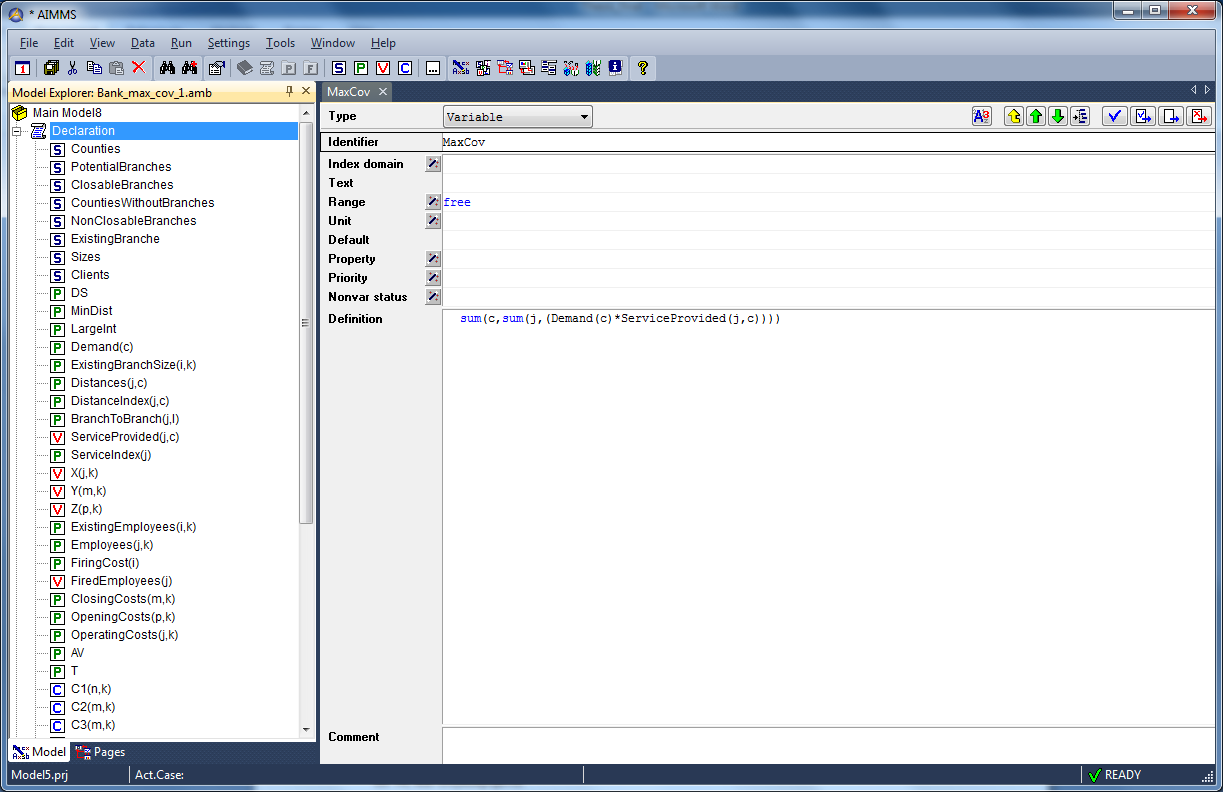The height and width of the screenshot is (792, 1223).
Task: Check syntax with the blue checkmark button
Action: click(1115, 117)
